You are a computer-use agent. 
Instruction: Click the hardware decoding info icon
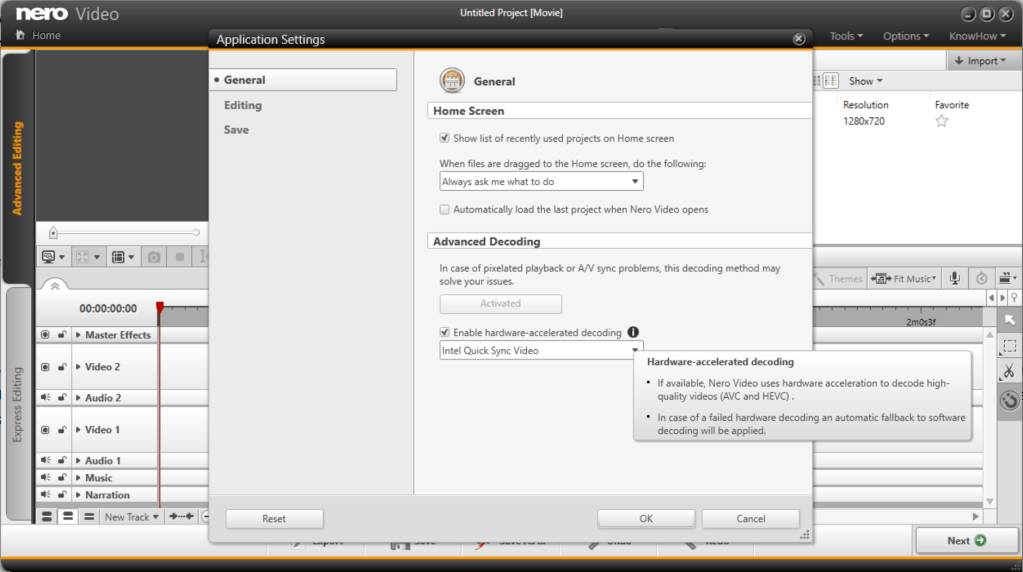coord(633,332)
